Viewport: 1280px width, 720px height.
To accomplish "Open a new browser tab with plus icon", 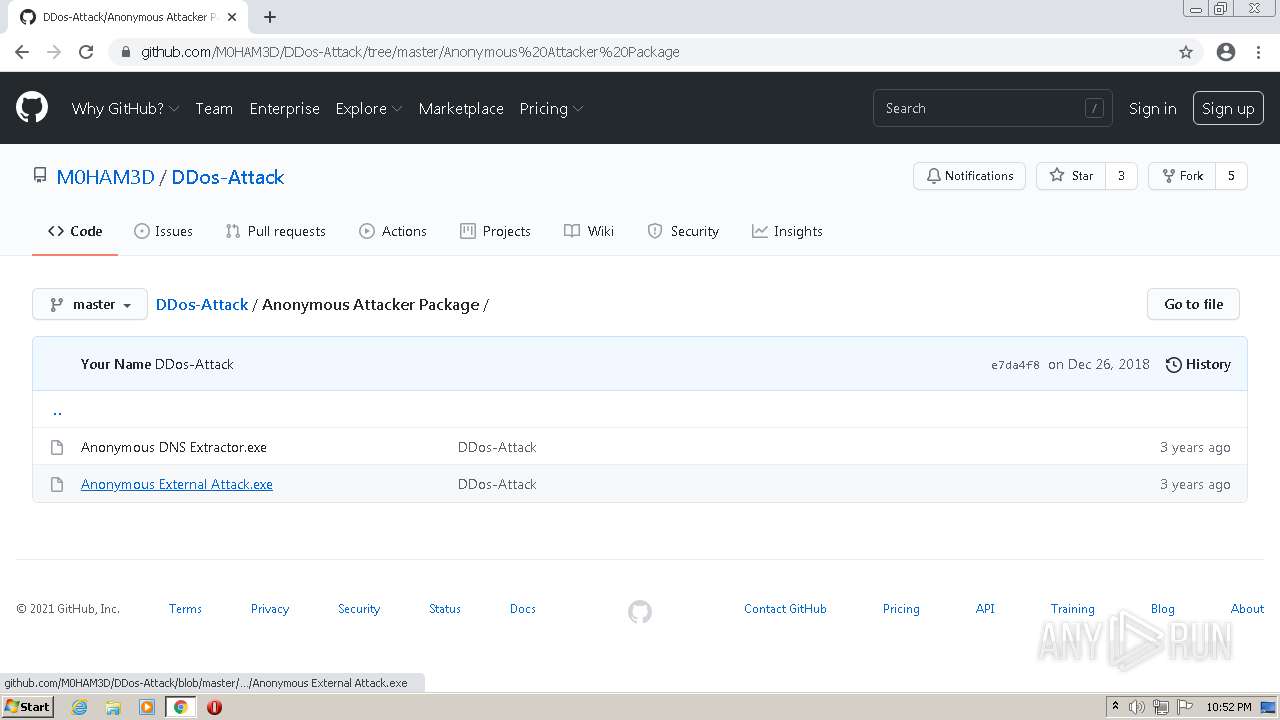I will pyautogui.click(x=270, y=17).
